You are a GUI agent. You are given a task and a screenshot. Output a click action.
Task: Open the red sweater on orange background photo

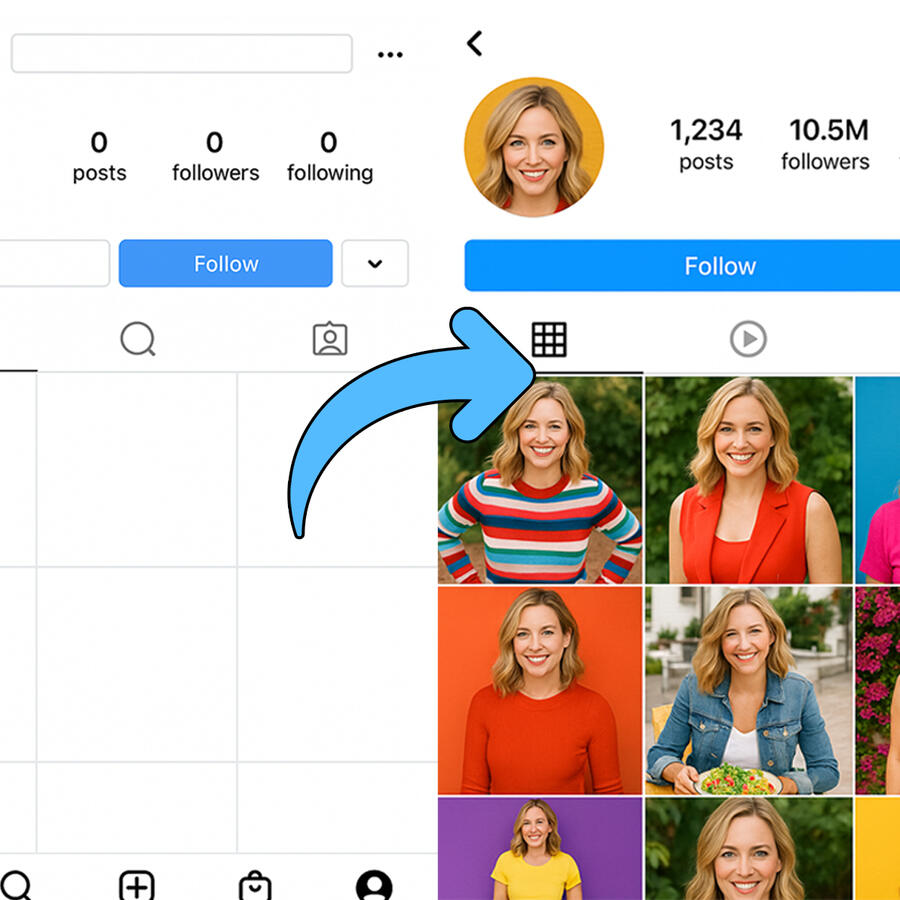pos(540,690)
